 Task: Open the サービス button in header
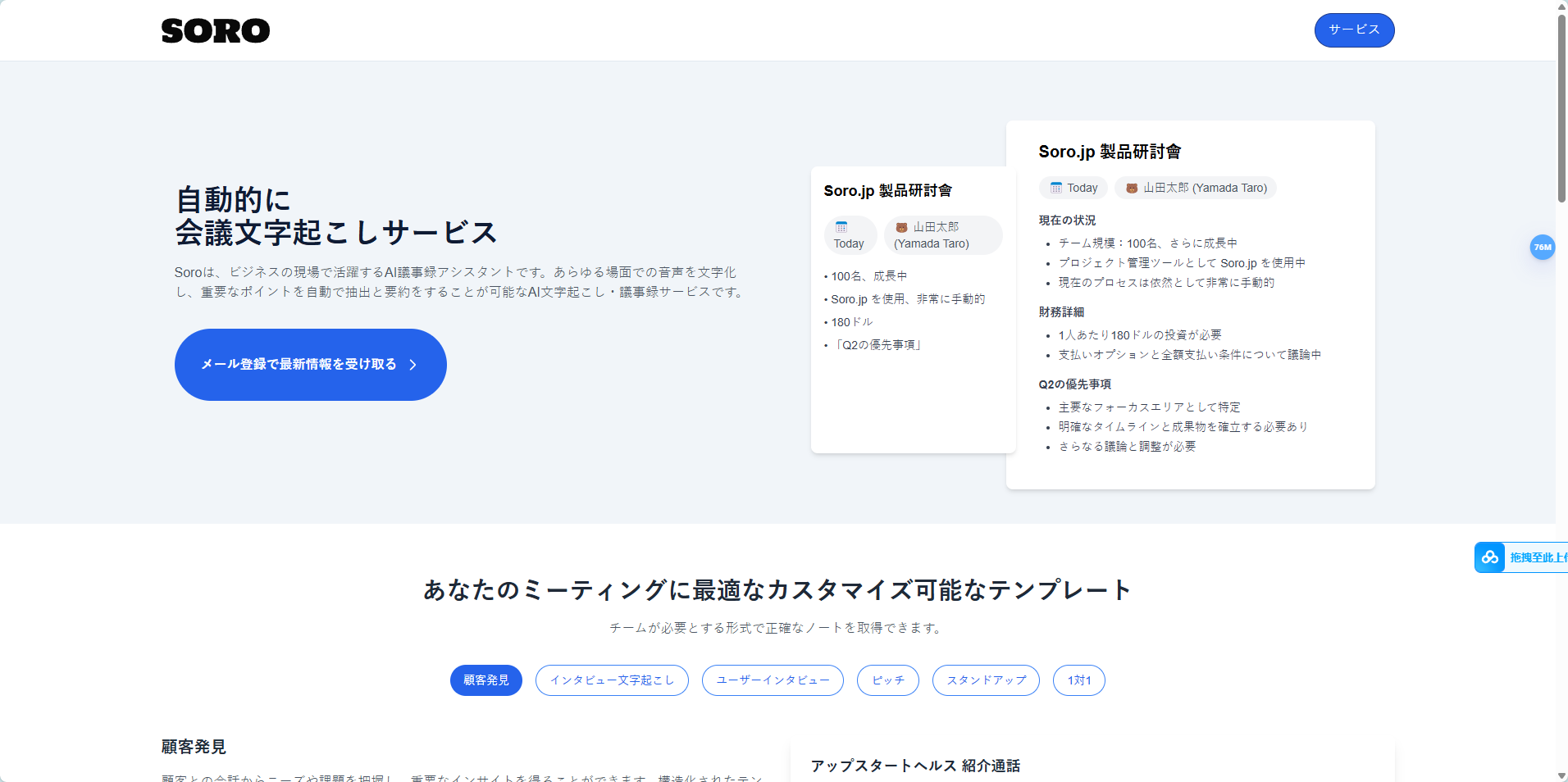(1354, 30)
